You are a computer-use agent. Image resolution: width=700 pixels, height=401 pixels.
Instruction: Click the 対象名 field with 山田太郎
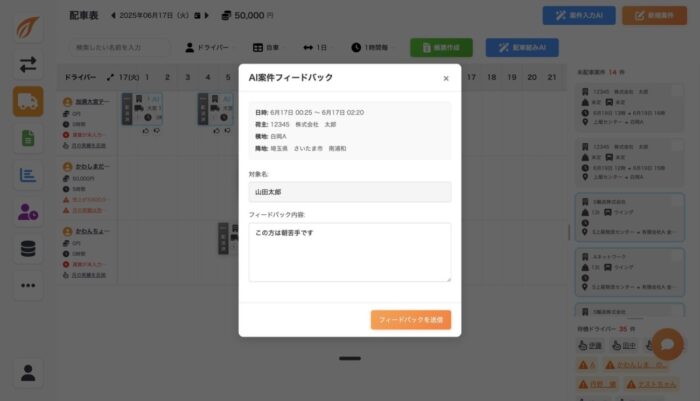349,192
